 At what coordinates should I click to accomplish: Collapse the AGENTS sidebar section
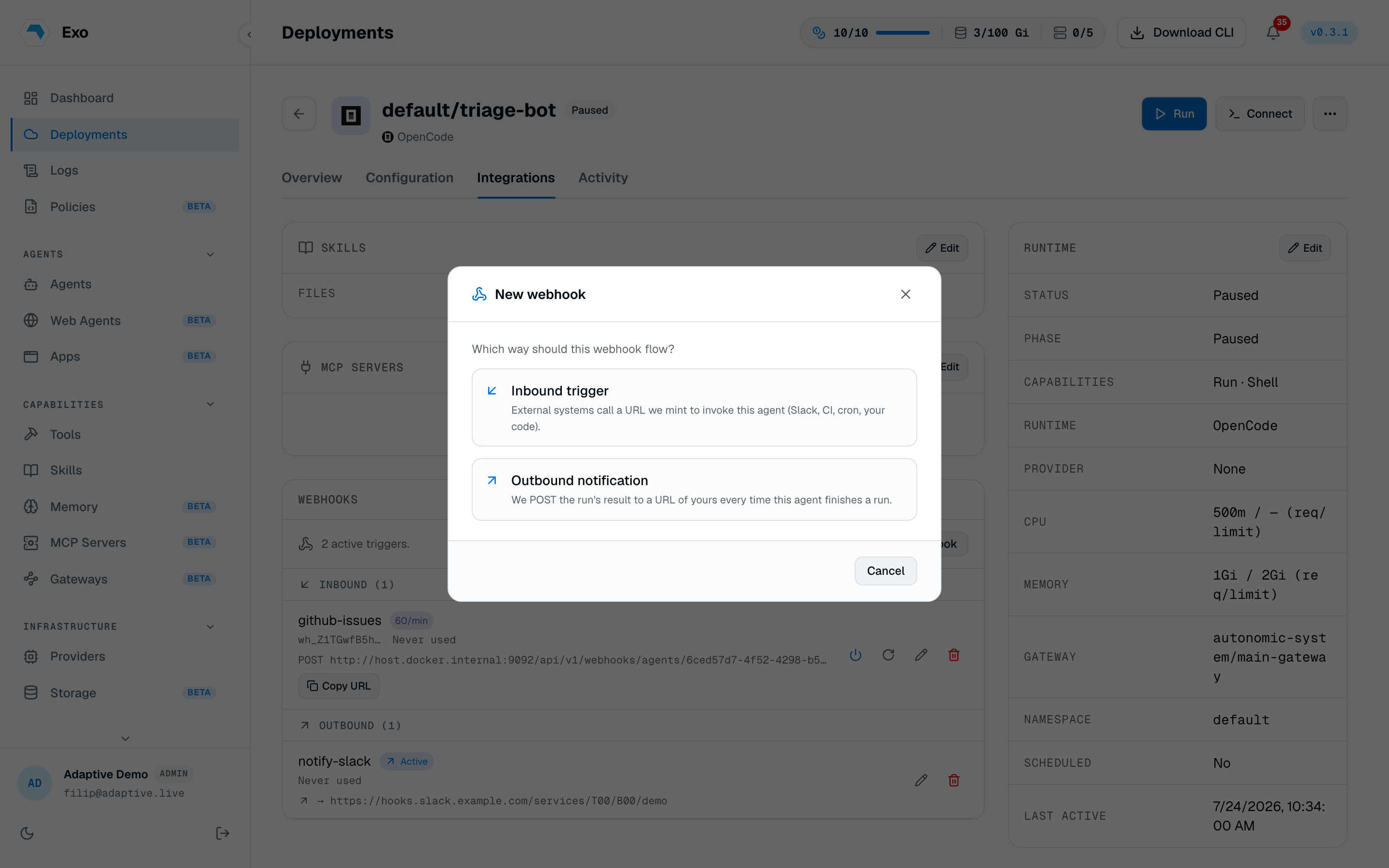pos(209,254)
